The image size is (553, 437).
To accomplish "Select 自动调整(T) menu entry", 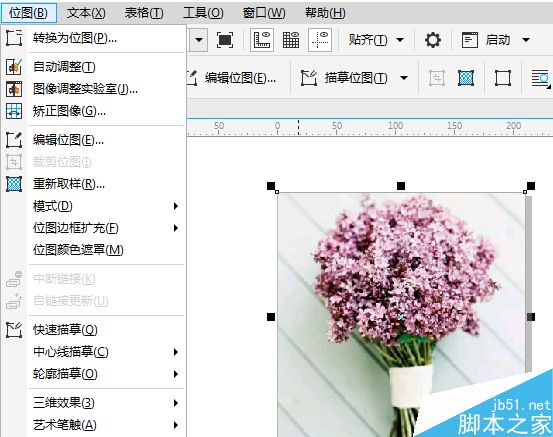I will [64, 66].
